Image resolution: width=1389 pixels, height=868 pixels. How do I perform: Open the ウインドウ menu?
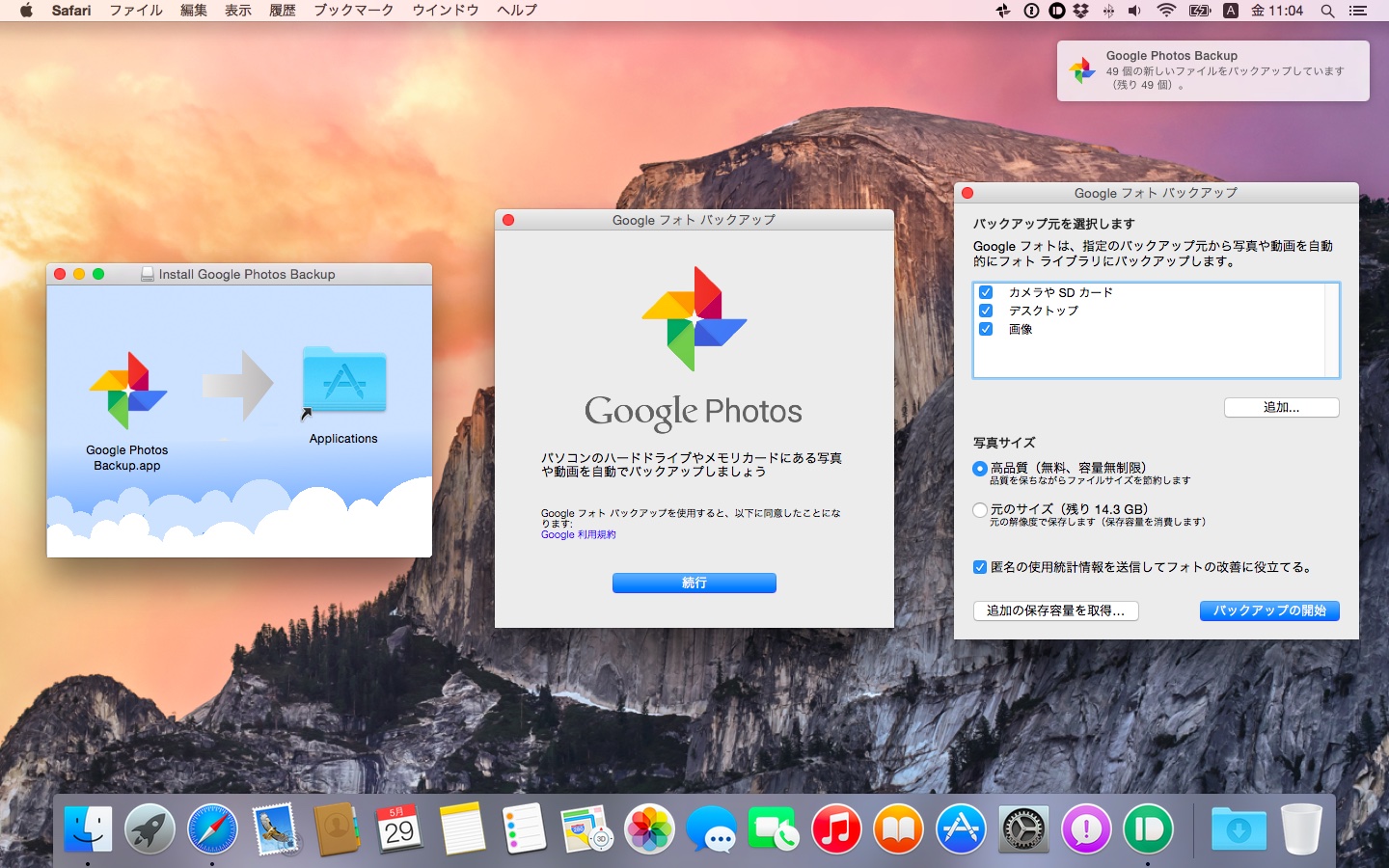[x=446, y=11]
